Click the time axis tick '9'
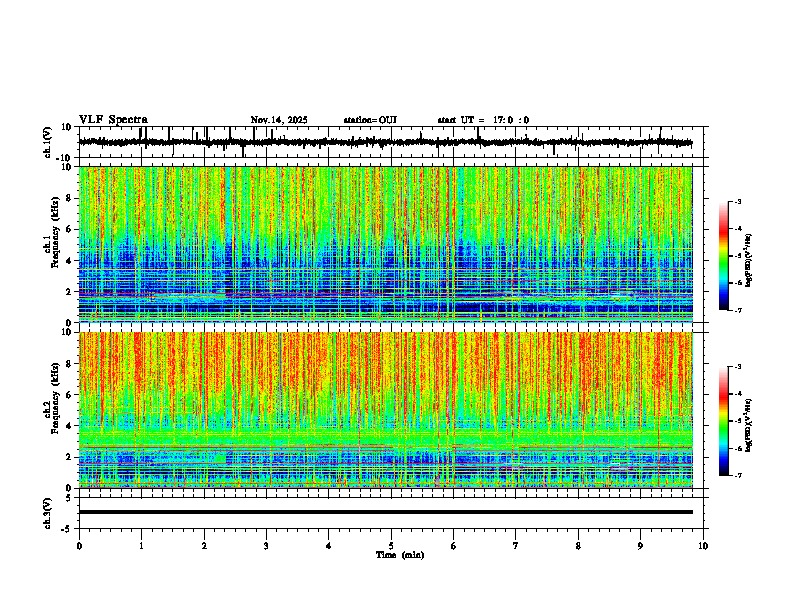 click(640, 546)
